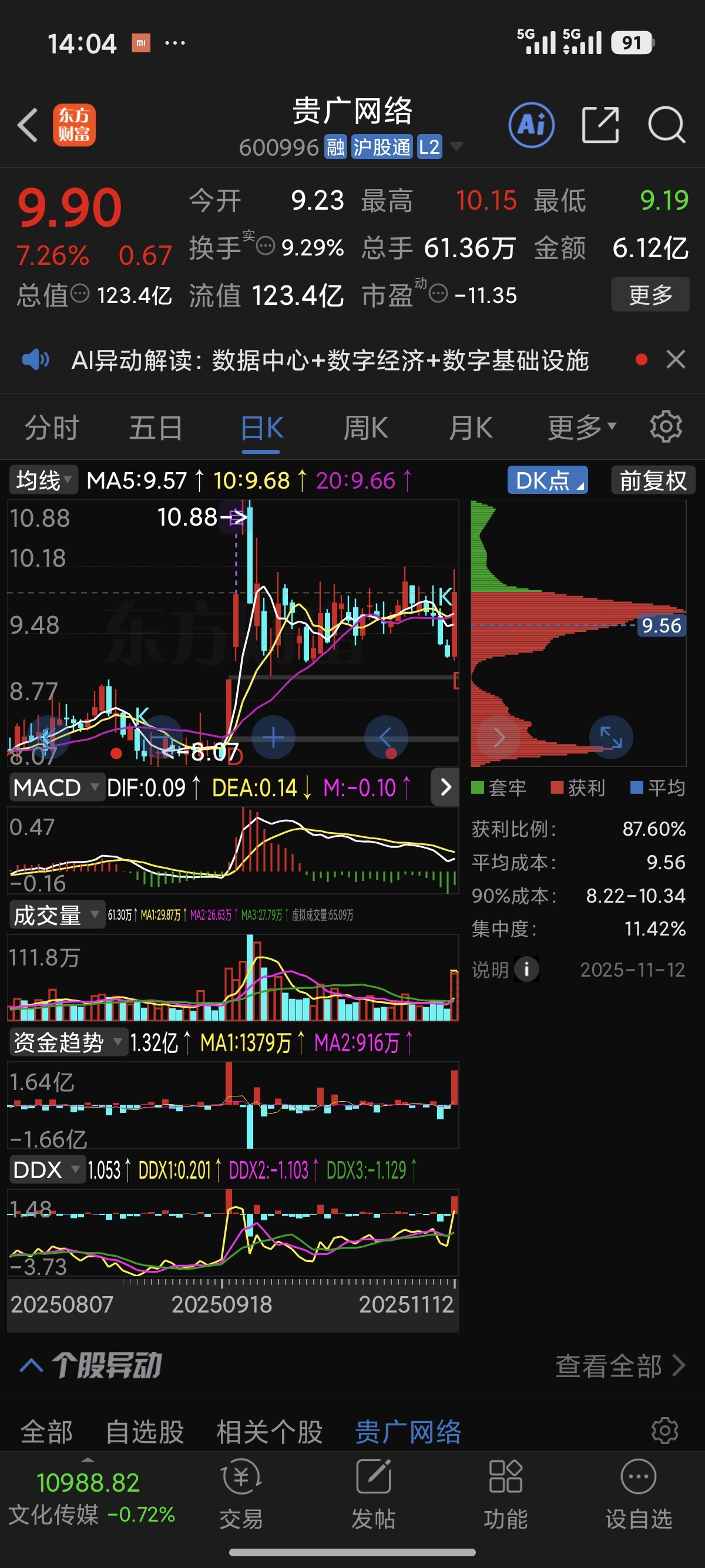
Task: Tap the chip date 2025-11-12
Action: pyautogui.click(x=633, y=969)
